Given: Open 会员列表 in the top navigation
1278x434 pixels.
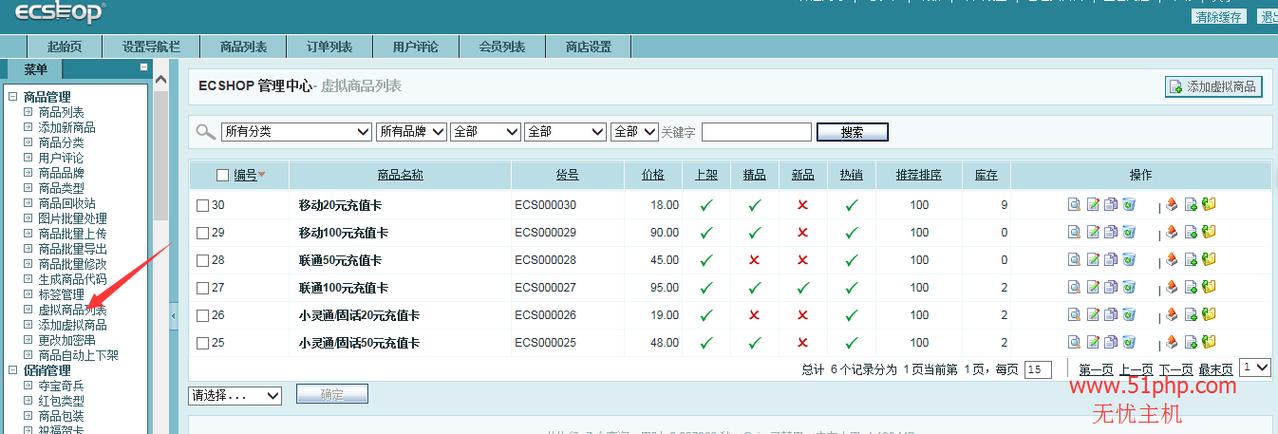Looking at the screenshot, I should click(x=502, y=46).
